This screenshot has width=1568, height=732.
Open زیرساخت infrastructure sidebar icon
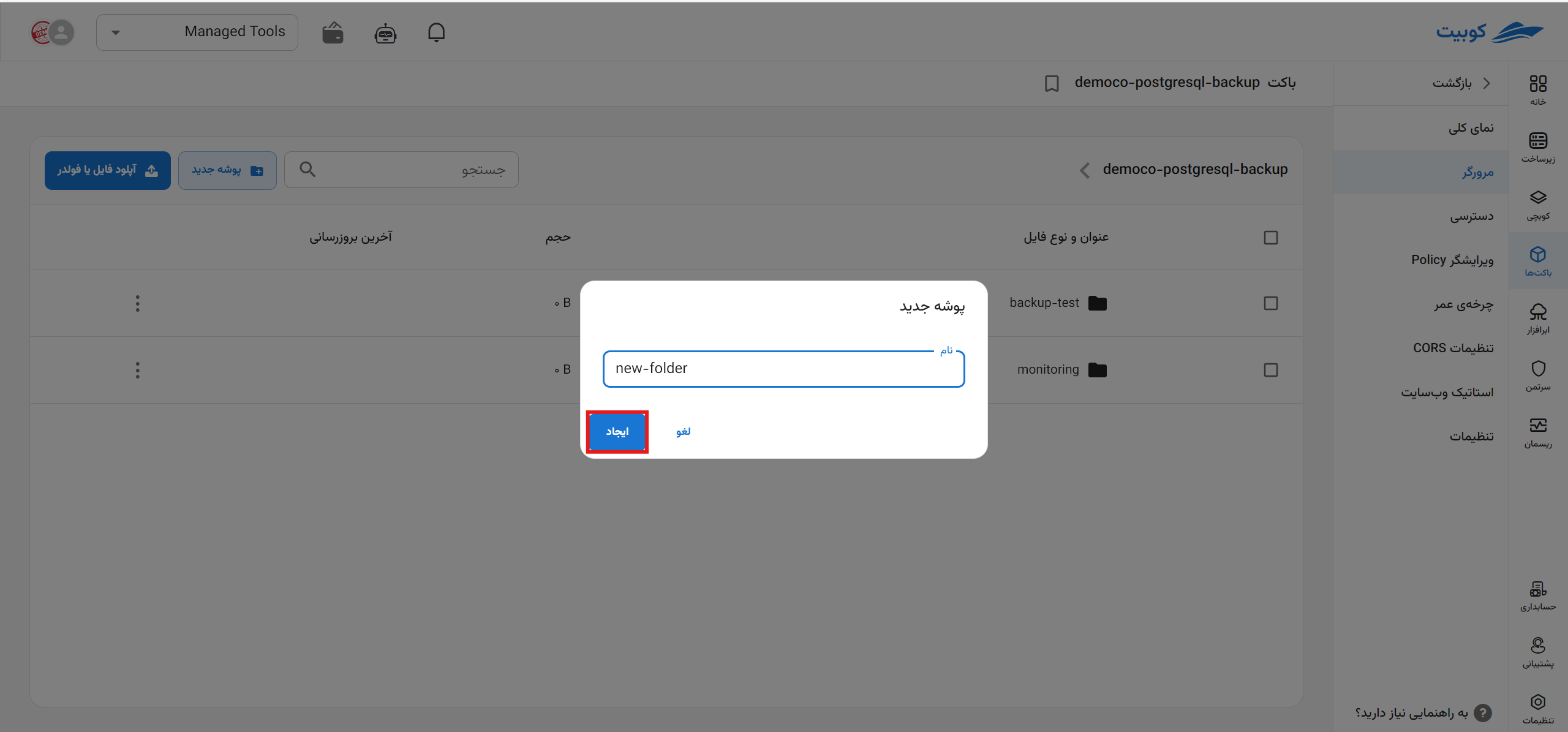coord(1538,148)
